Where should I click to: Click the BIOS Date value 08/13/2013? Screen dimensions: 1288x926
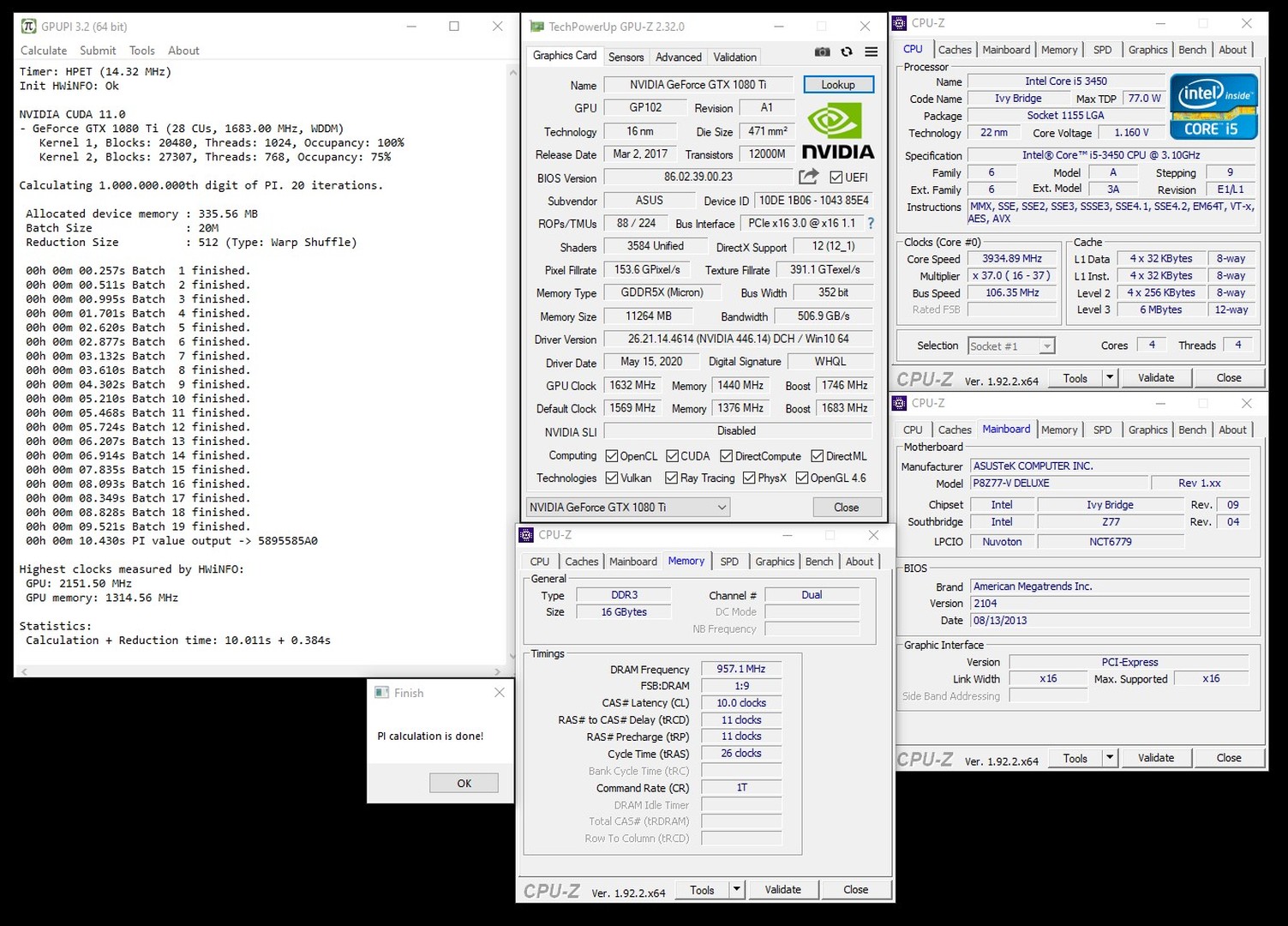(x=1110, y=621)
